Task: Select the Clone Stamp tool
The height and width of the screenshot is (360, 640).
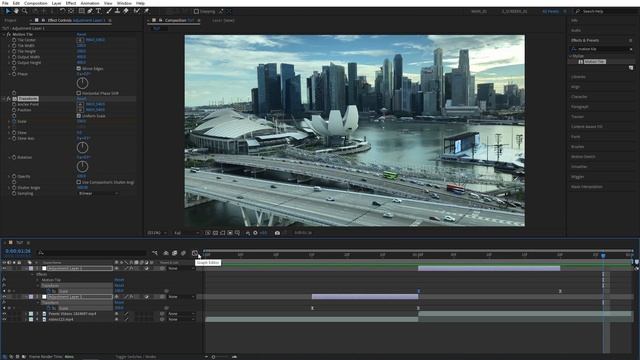Action: [x=117, y=11]
